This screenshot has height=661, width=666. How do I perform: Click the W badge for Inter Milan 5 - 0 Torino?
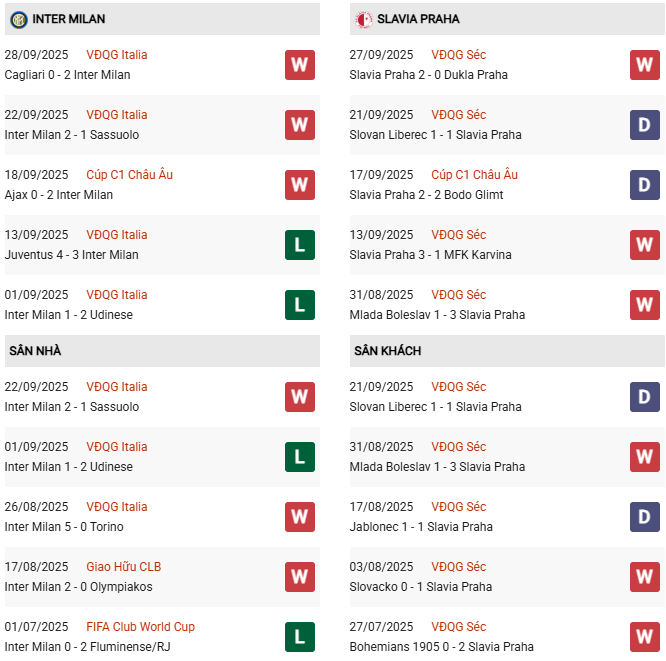click(x=299, y=517)
